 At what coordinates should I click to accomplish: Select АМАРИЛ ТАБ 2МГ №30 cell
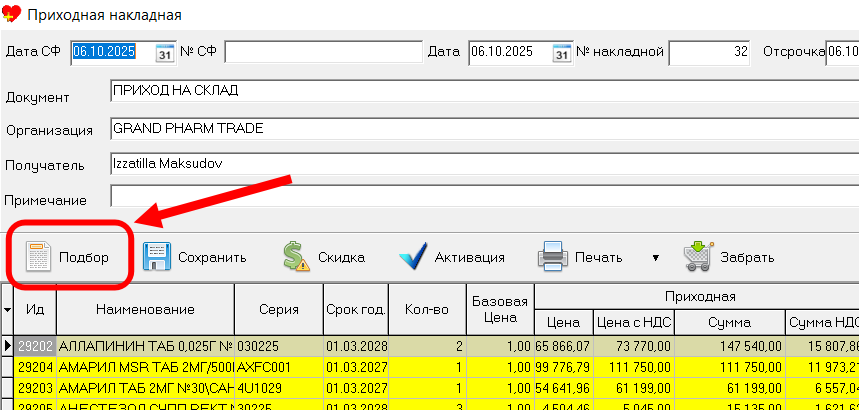[145, 388]
